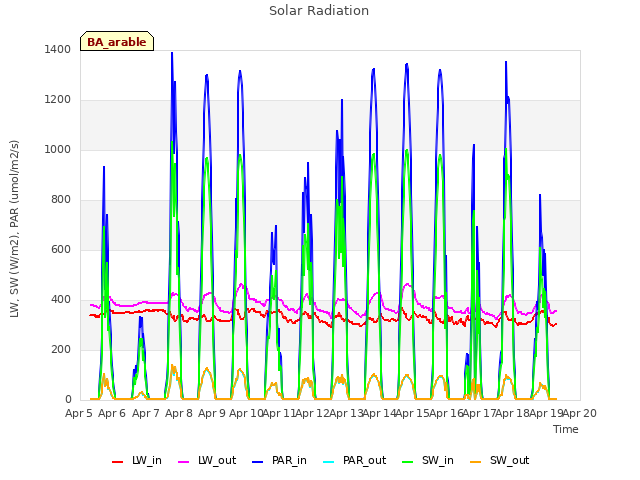Click the blue PAR_in legend swatch

pyautogui.click(x=258, y=462)
